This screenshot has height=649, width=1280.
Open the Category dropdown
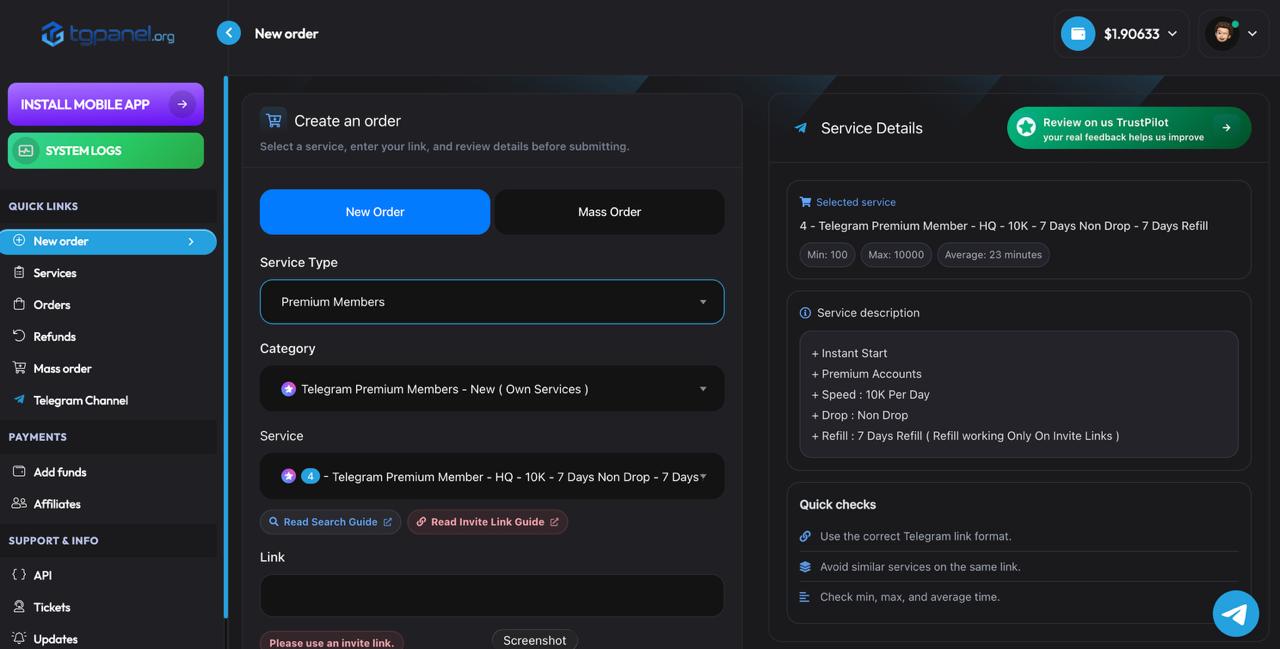coord(492,389)
